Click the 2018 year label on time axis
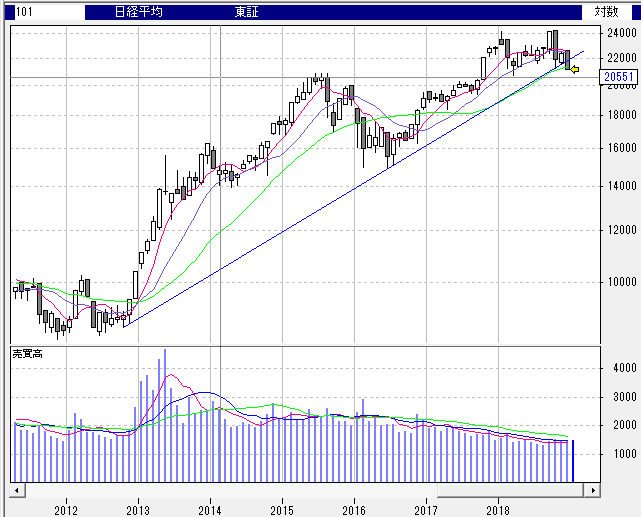The height and width of the screenshot is (517, 641). coord(498,510)
